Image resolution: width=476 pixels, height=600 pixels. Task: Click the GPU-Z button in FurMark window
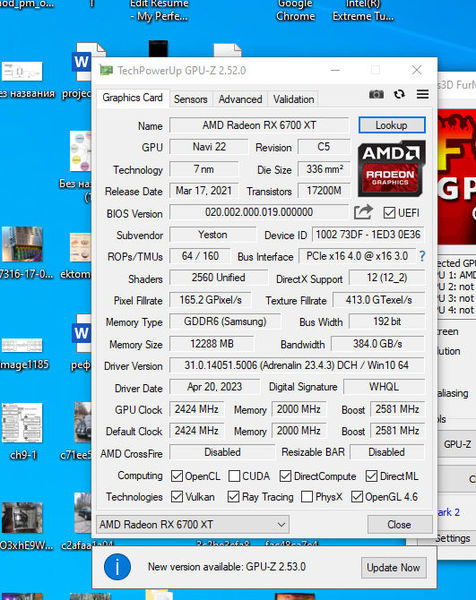pos(457,444)
